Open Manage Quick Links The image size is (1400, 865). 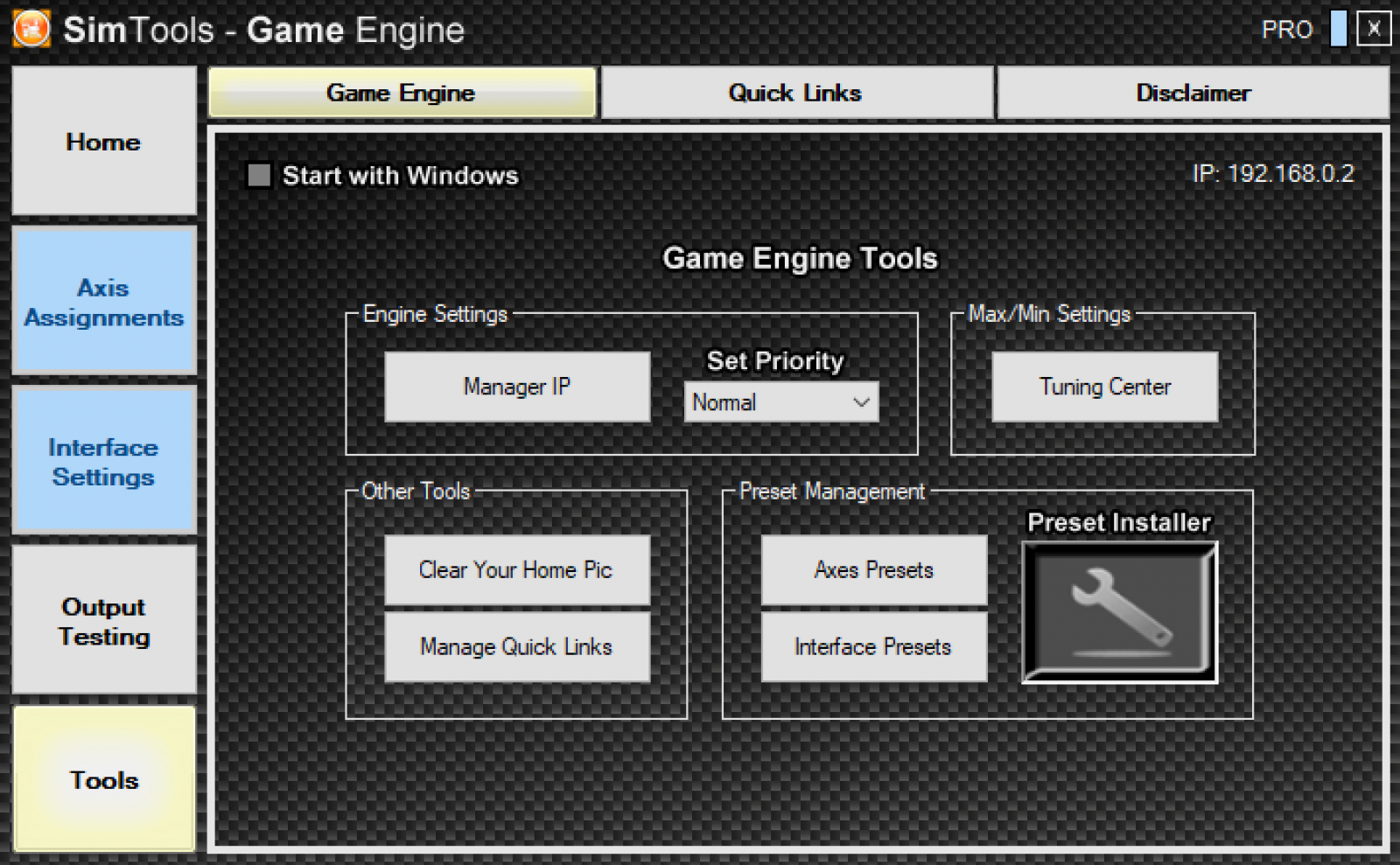[x=517, y=646]
